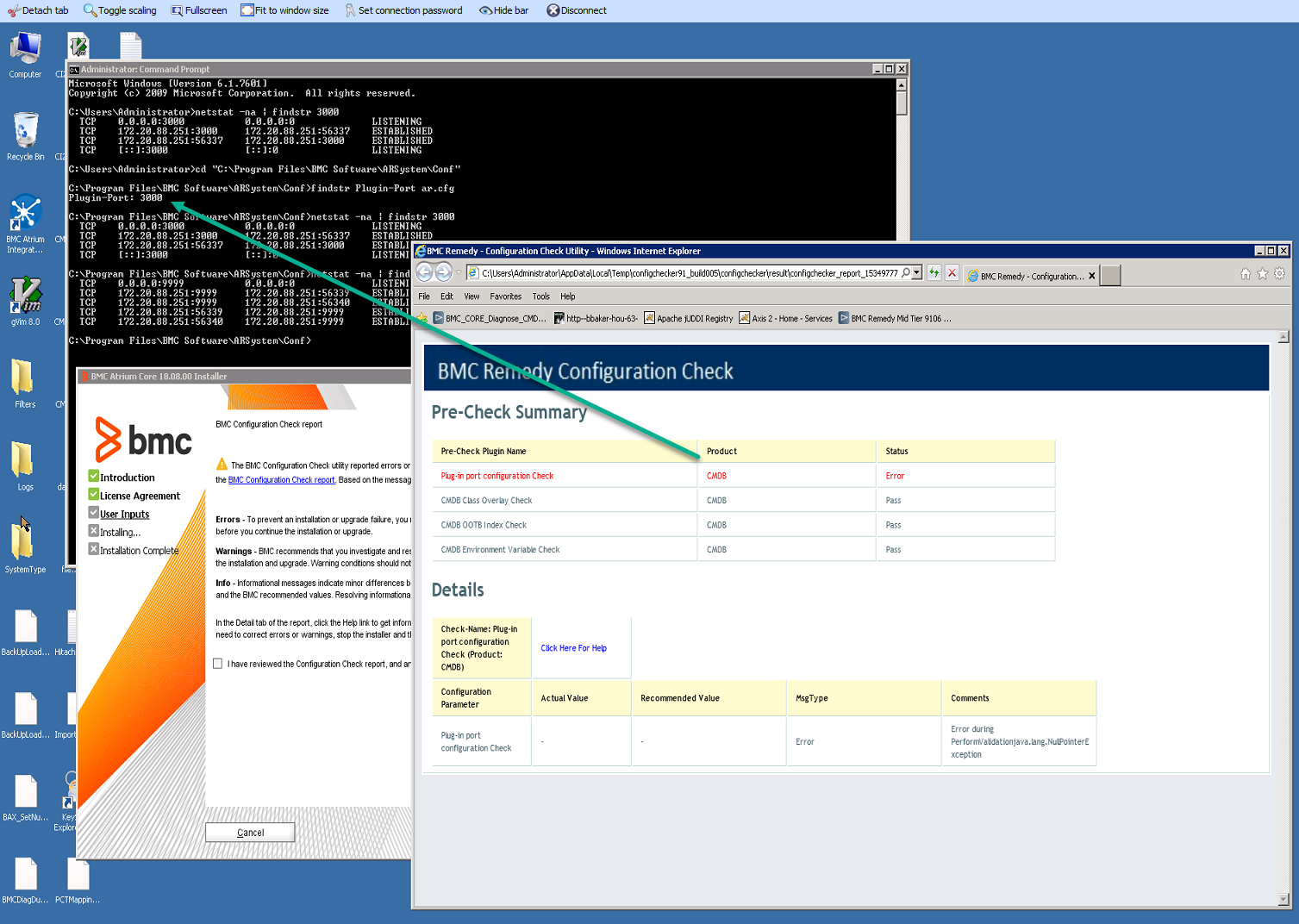
Task: Open the BMCDiagDu file icon
Action: point(25,880)
